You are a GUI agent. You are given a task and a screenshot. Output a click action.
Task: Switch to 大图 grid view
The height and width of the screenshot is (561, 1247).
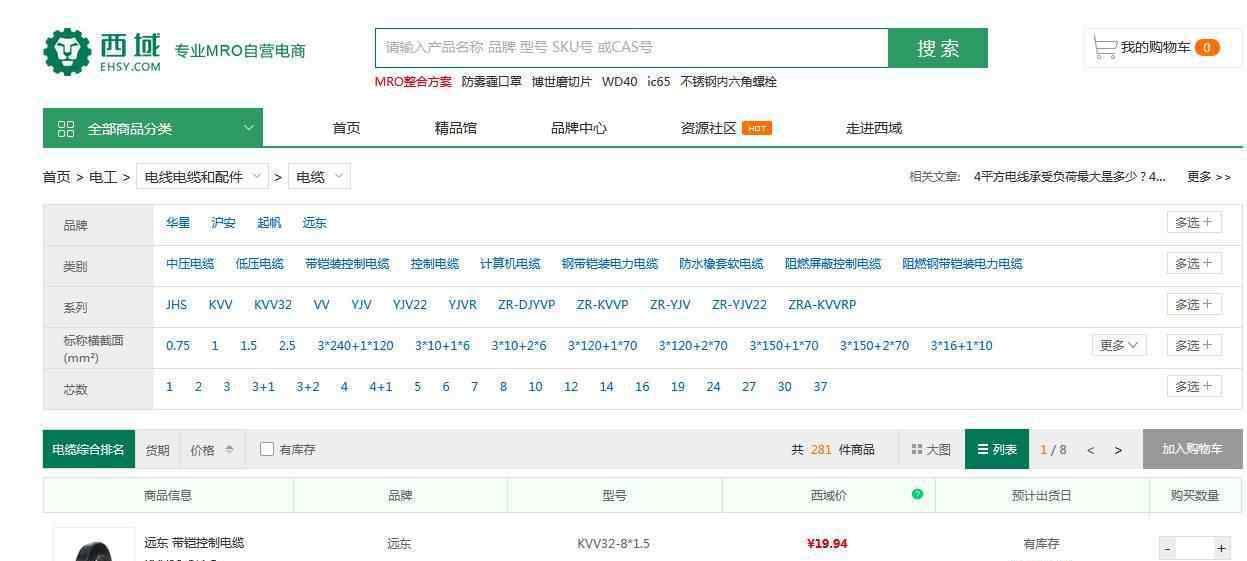(x=931, y=450)
